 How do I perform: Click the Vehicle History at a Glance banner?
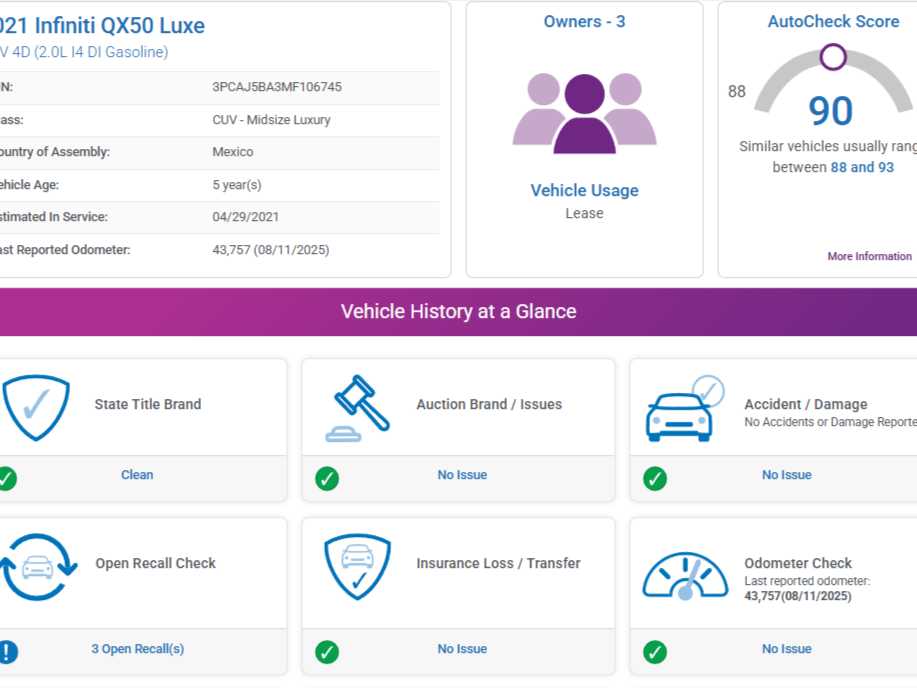pos(458,312)
